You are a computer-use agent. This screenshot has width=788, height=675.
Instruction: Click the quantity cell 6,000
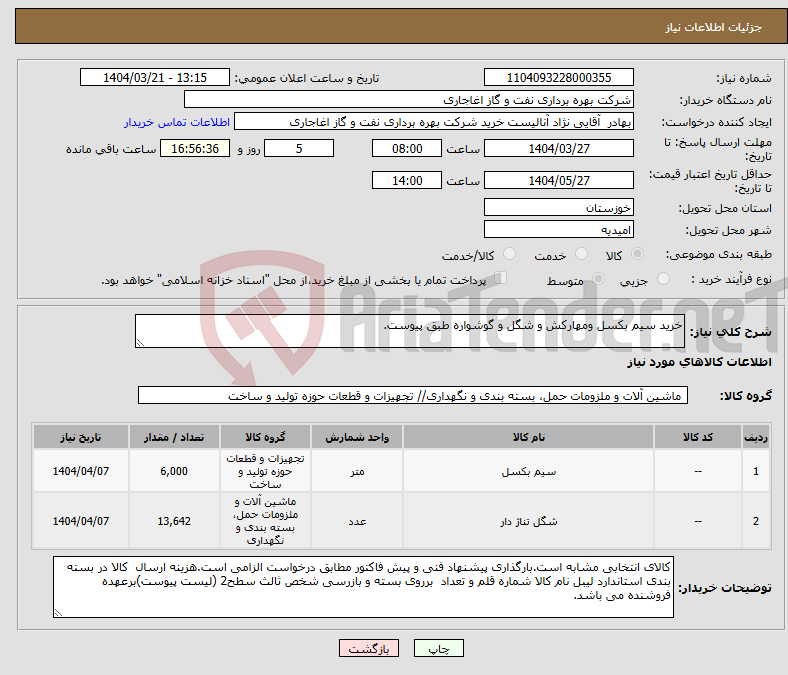pyautogui.click(x=174, y=471)
